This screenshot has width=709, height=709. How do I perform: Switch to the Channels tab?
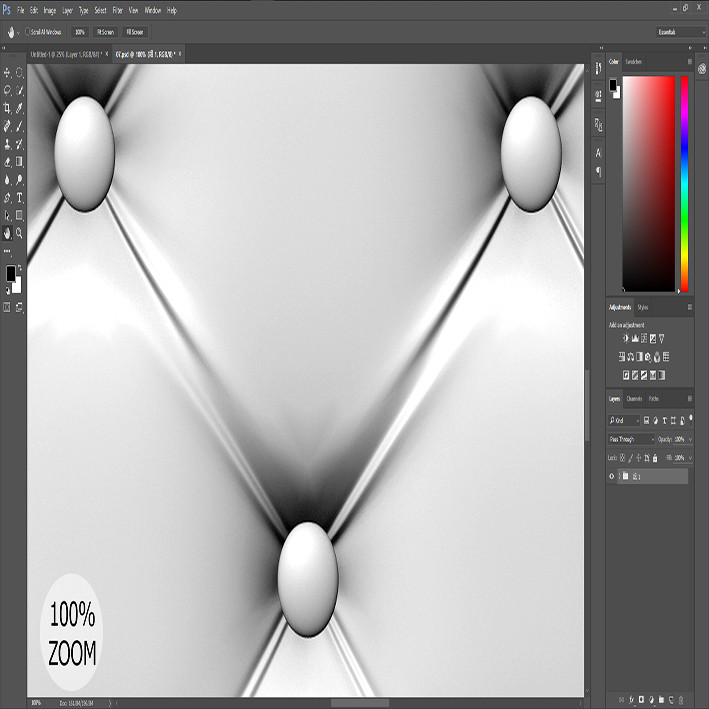(x=634, y=399)
